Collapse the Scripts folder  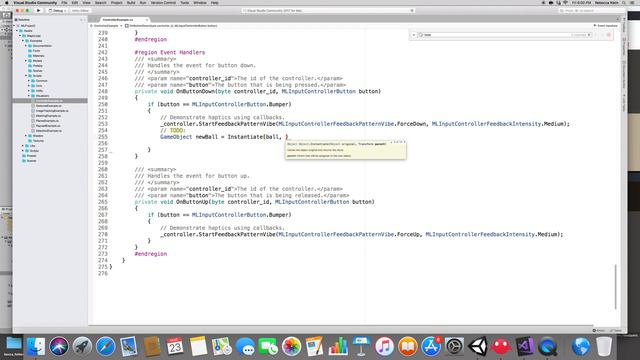(x=26, y=76)
